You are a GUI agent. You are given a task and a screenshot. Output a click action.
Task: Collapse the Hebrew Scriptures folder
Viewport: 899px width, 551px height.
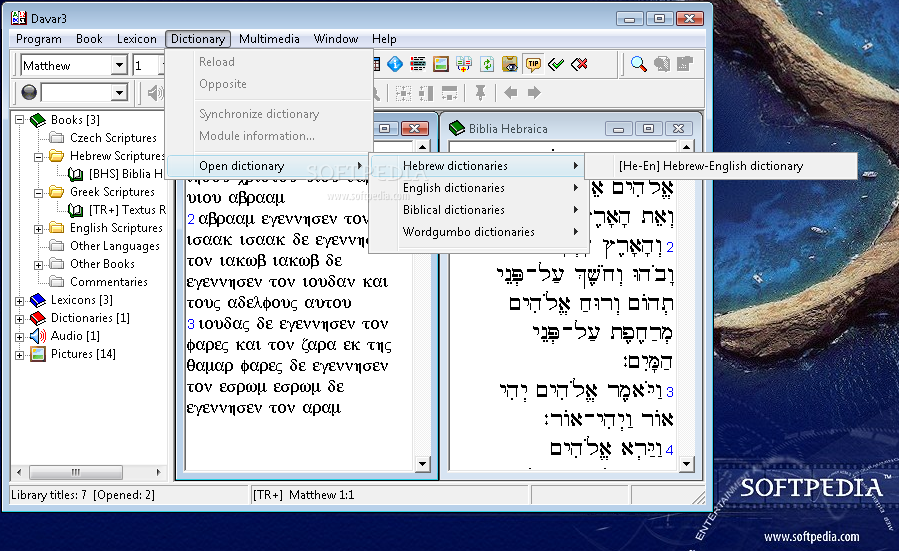[x=38, y=157]
